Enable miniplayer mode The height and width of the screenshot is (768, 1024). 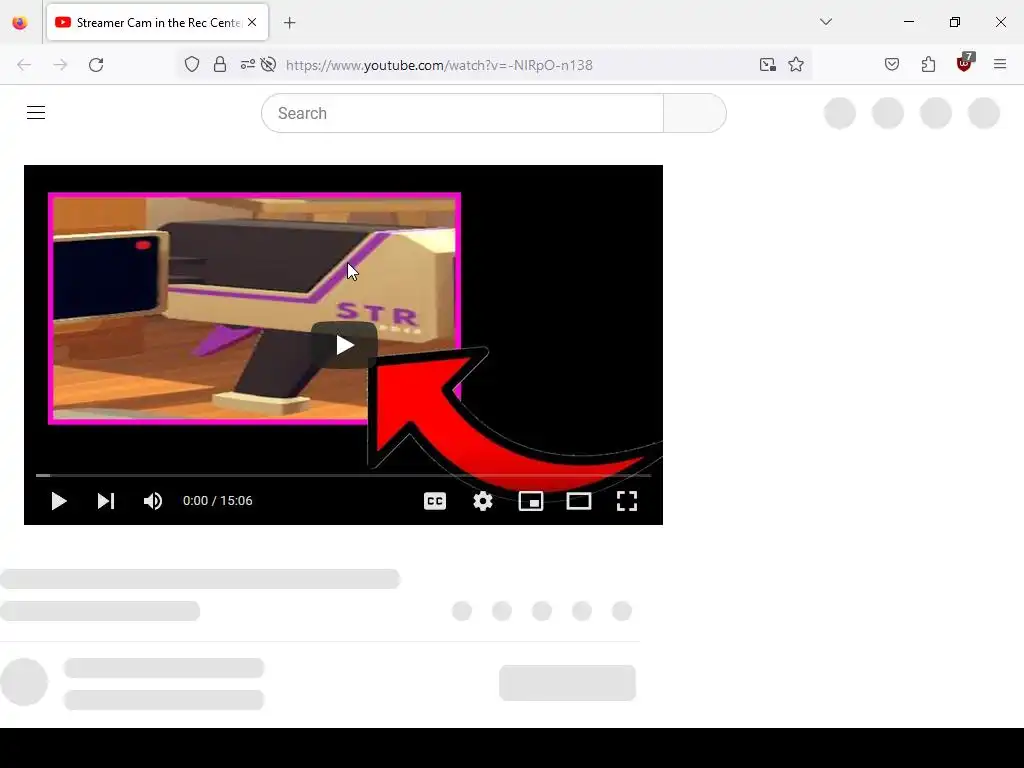coord(531,501)
